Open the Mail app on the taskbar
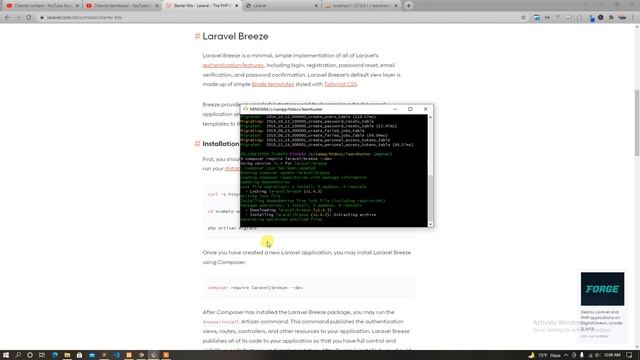This screenshot has height=360, width=640. tap(92, 355)
